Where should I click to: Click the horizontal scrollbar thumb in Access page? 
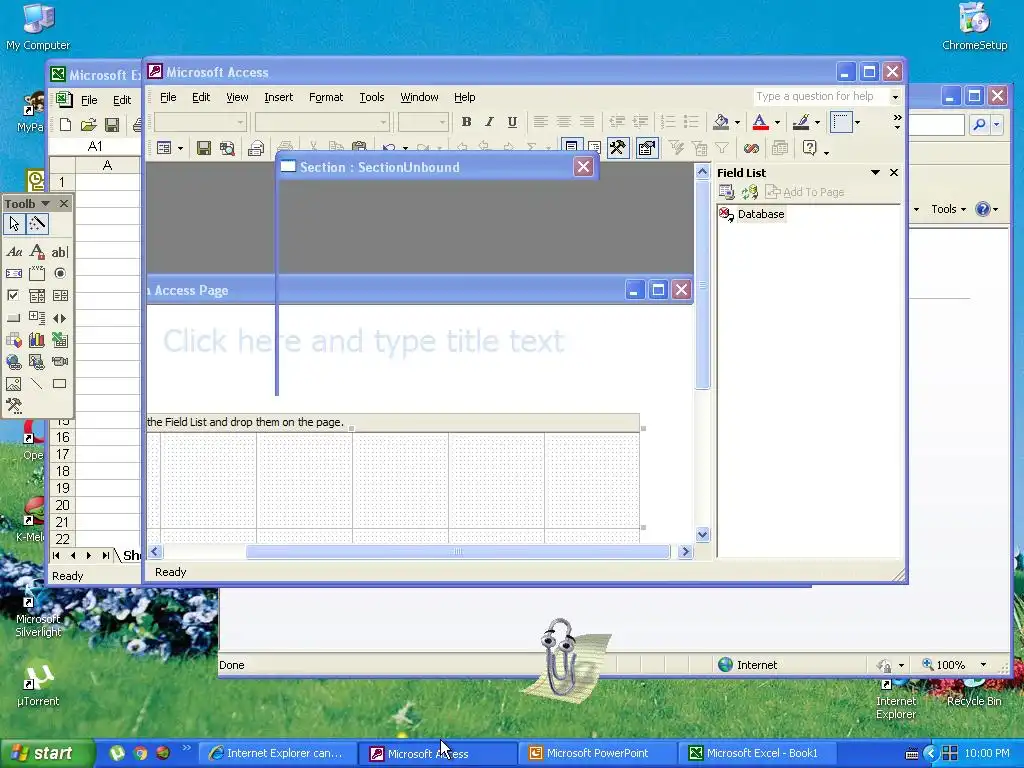[x=458, y=552]
